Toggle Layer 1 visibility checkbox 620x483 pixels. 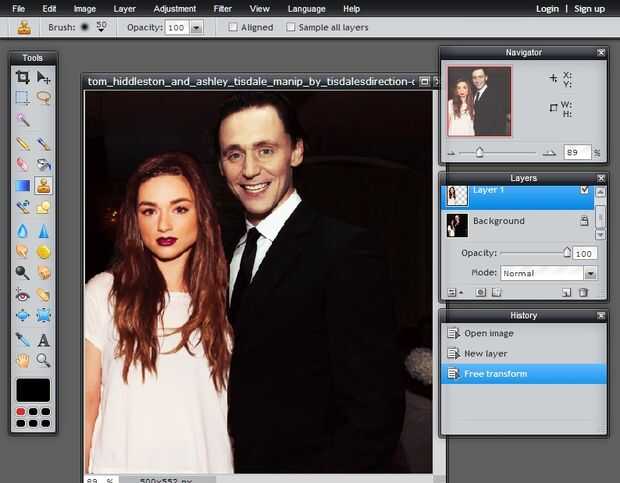pos(585,190)
